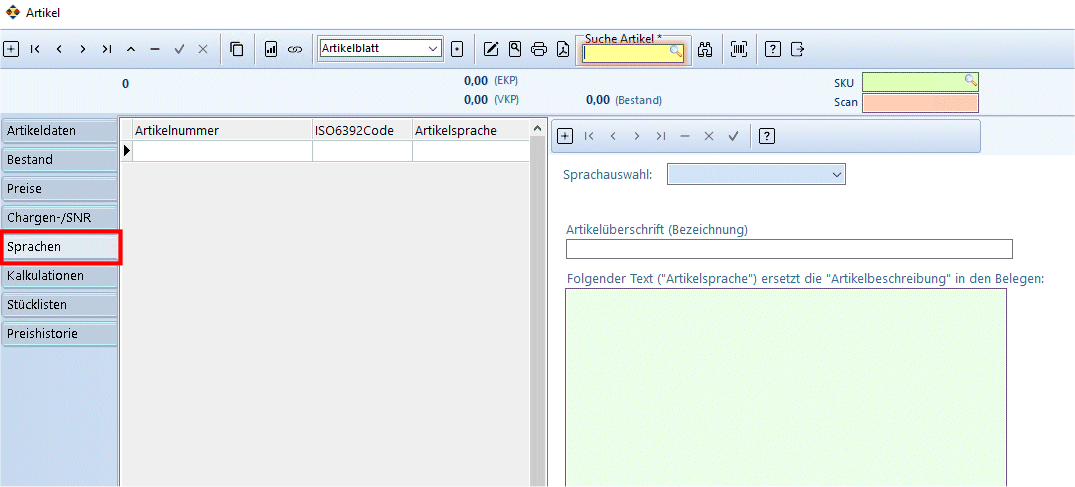Click the magnifier in the SKU field
This screenshot has width=1075, height=487.
pos(971,80)
